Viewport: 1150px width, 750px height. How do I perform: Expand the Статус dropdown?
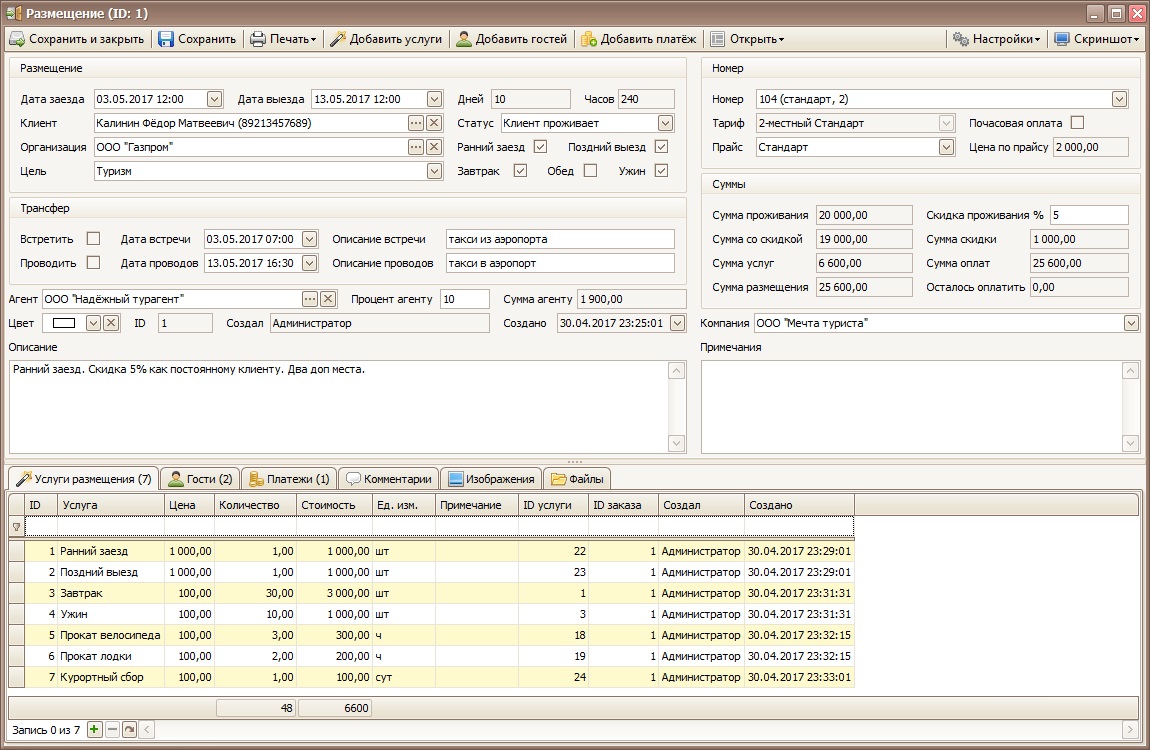[666, 123]
